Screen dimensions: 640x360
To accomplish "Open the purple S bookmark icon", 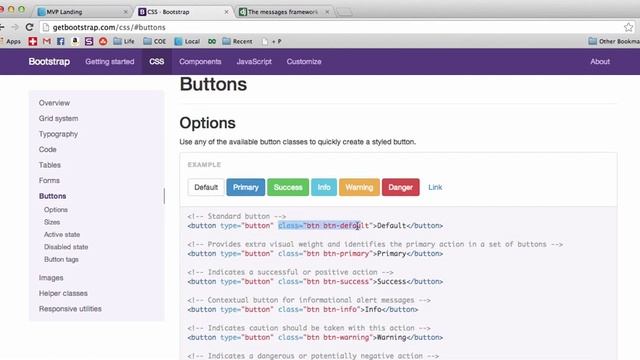I will click(x=89, y=41).
